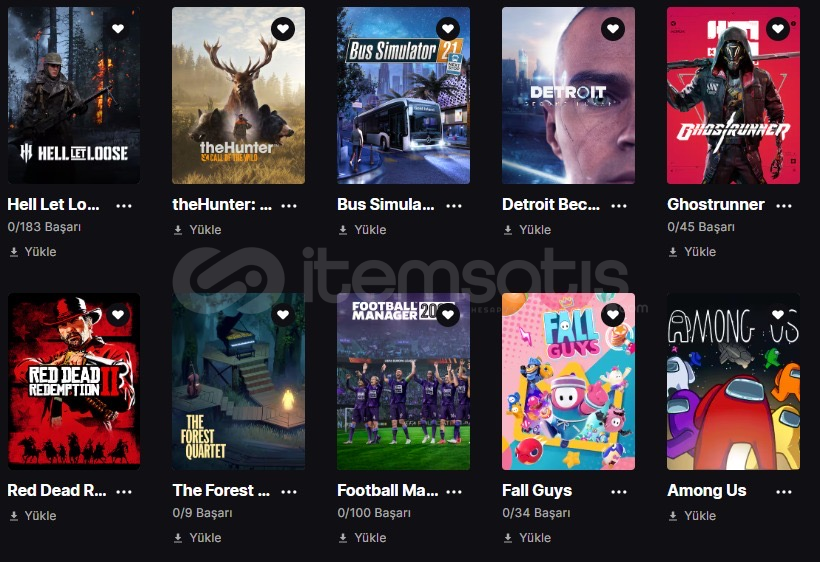
Task: Open more options for Detroit Become Human
Action: [x=619, y=205]
